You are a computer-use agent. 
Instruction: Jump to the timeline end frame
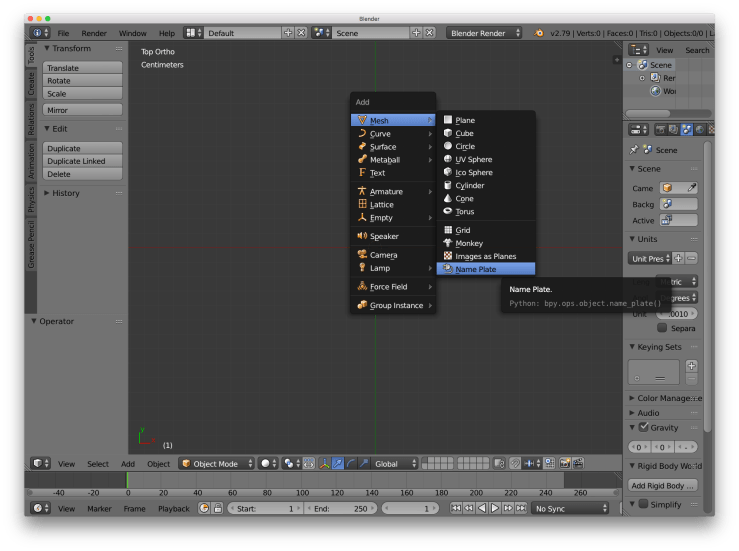click(521, 508)
